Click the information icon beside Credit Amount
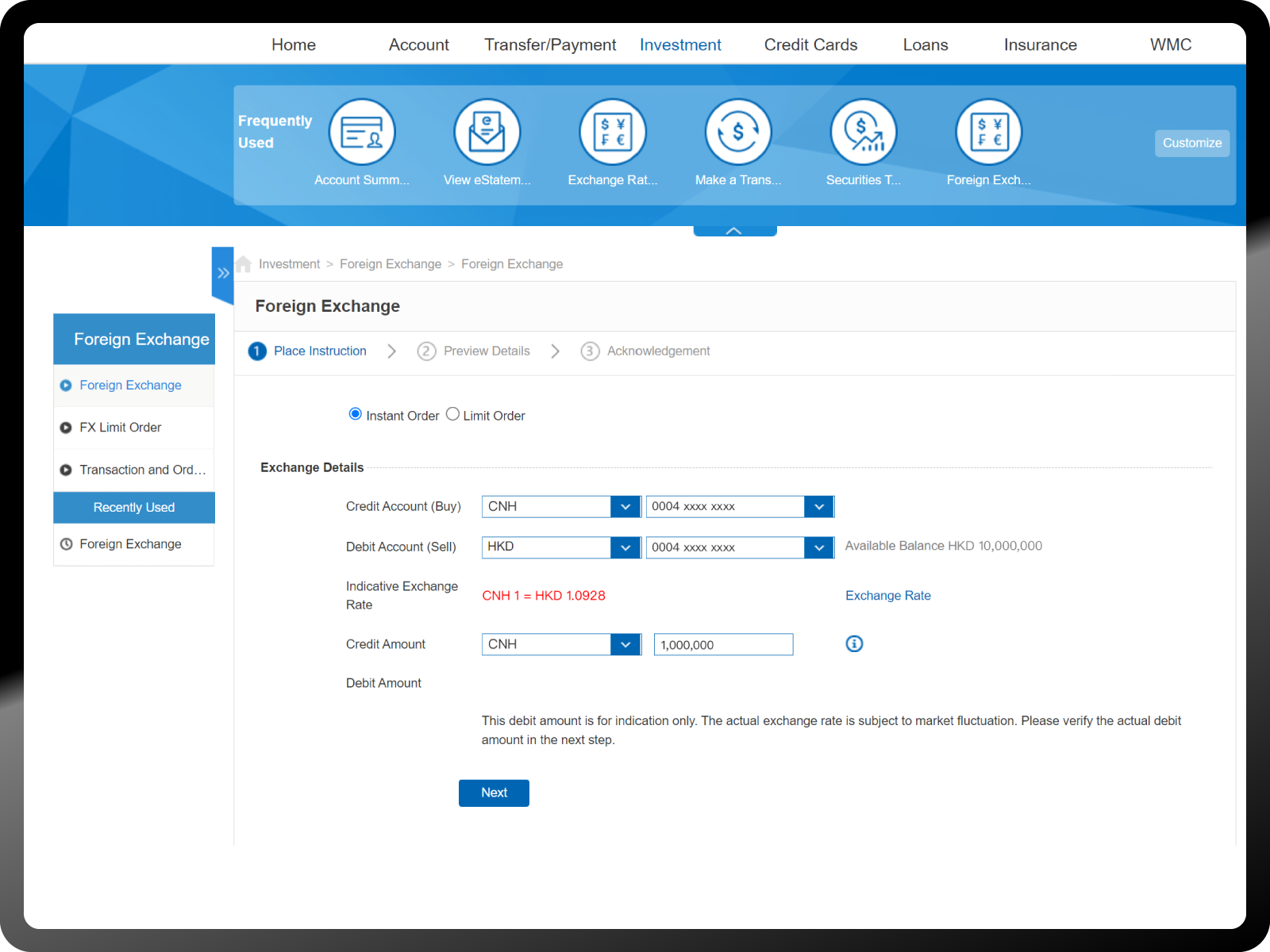Screen dimensions: 1270x952 click(x=854, y=643)
